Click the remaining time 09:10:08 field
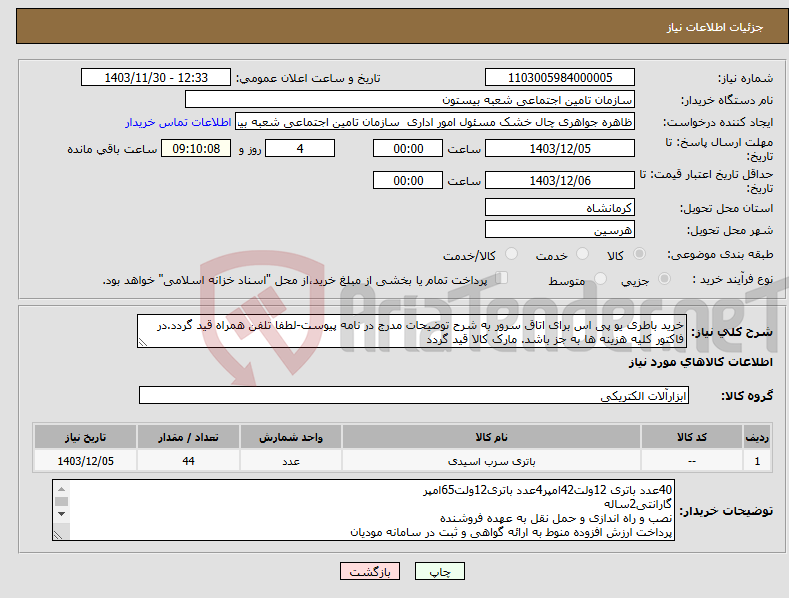Image resolution: width=789 pixels, height=598 pixels. [x=196, y=148]
